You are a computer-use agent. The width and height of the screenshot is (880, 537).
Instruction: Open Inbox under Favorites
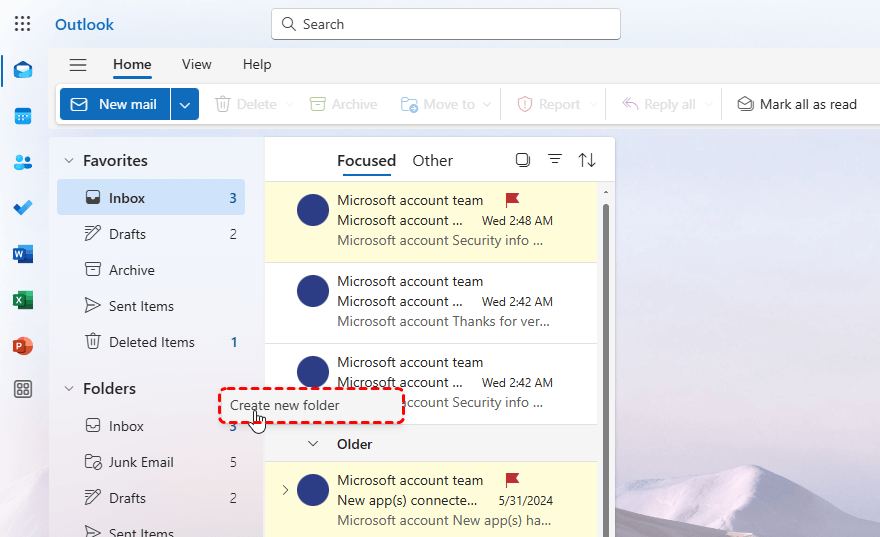click(x=151, y=198)
